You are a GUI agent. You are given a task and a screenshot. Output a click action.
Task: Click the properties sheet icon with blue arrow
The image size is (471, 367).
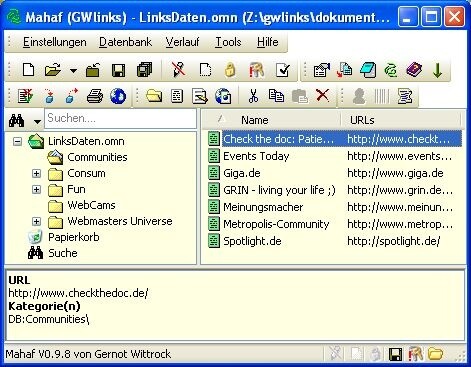[x=322, y=70]
